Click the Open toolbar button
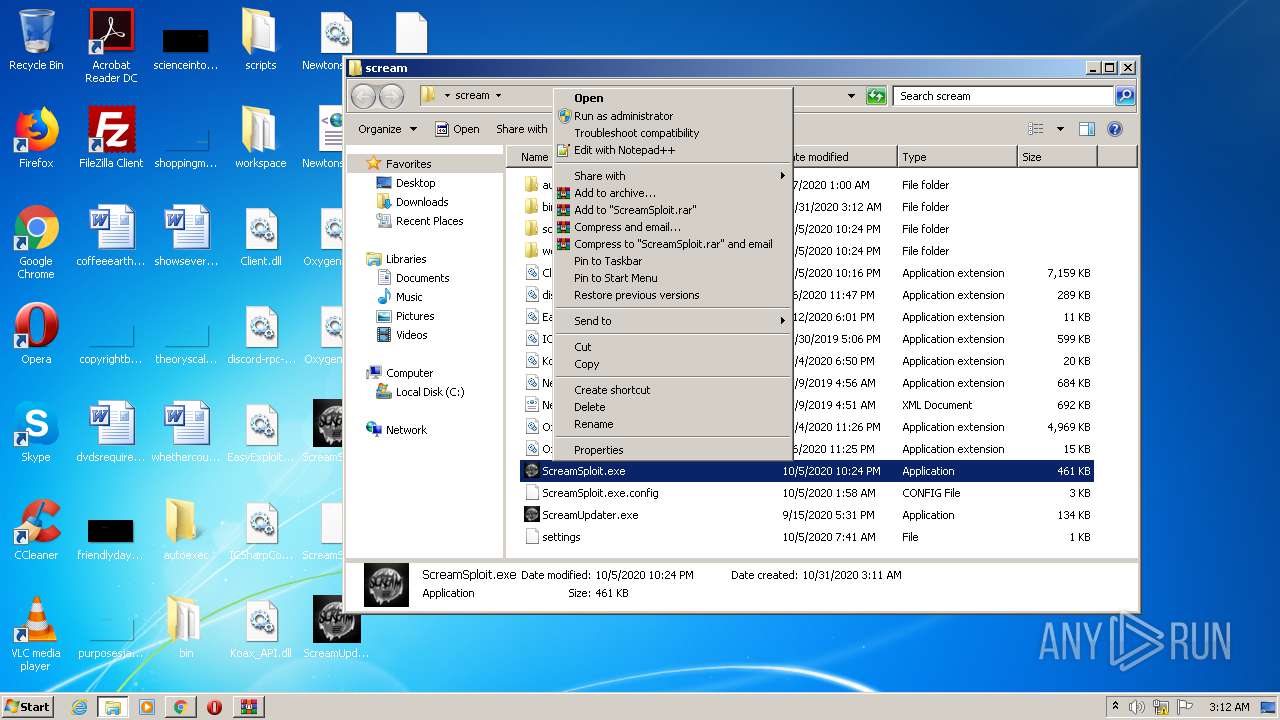This screenshot has height=720, width=1280. click(457, 129)
